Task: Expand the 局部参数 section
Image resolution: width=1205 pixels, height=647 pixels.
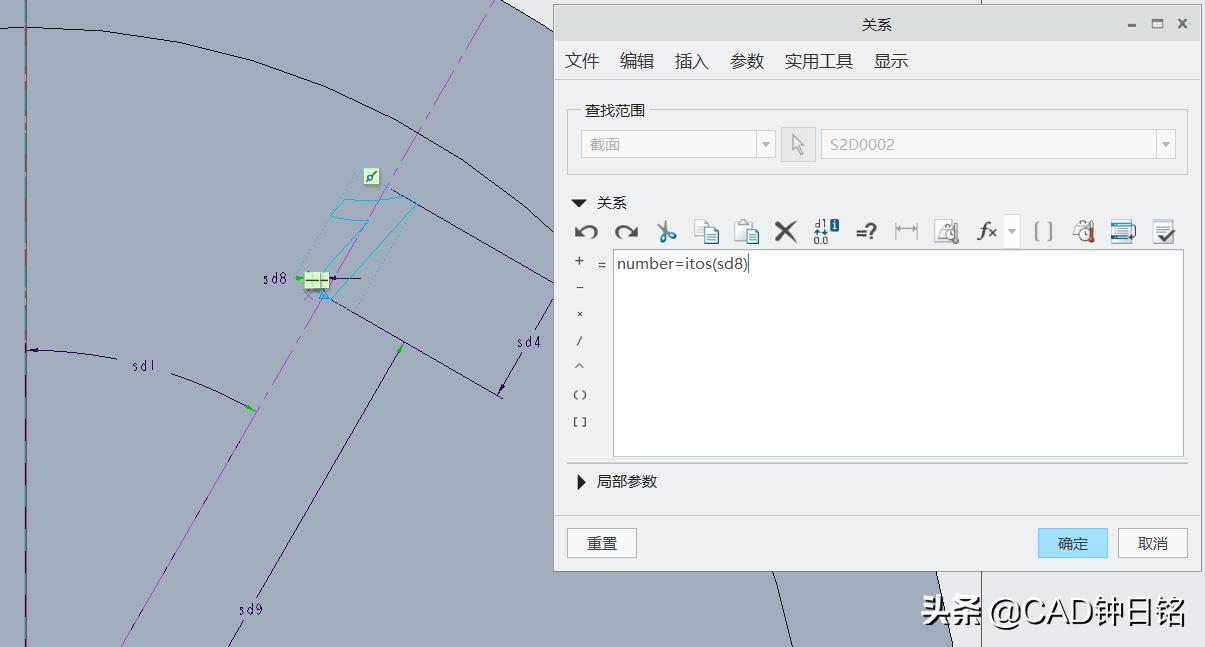Action: tap(581, 481)
